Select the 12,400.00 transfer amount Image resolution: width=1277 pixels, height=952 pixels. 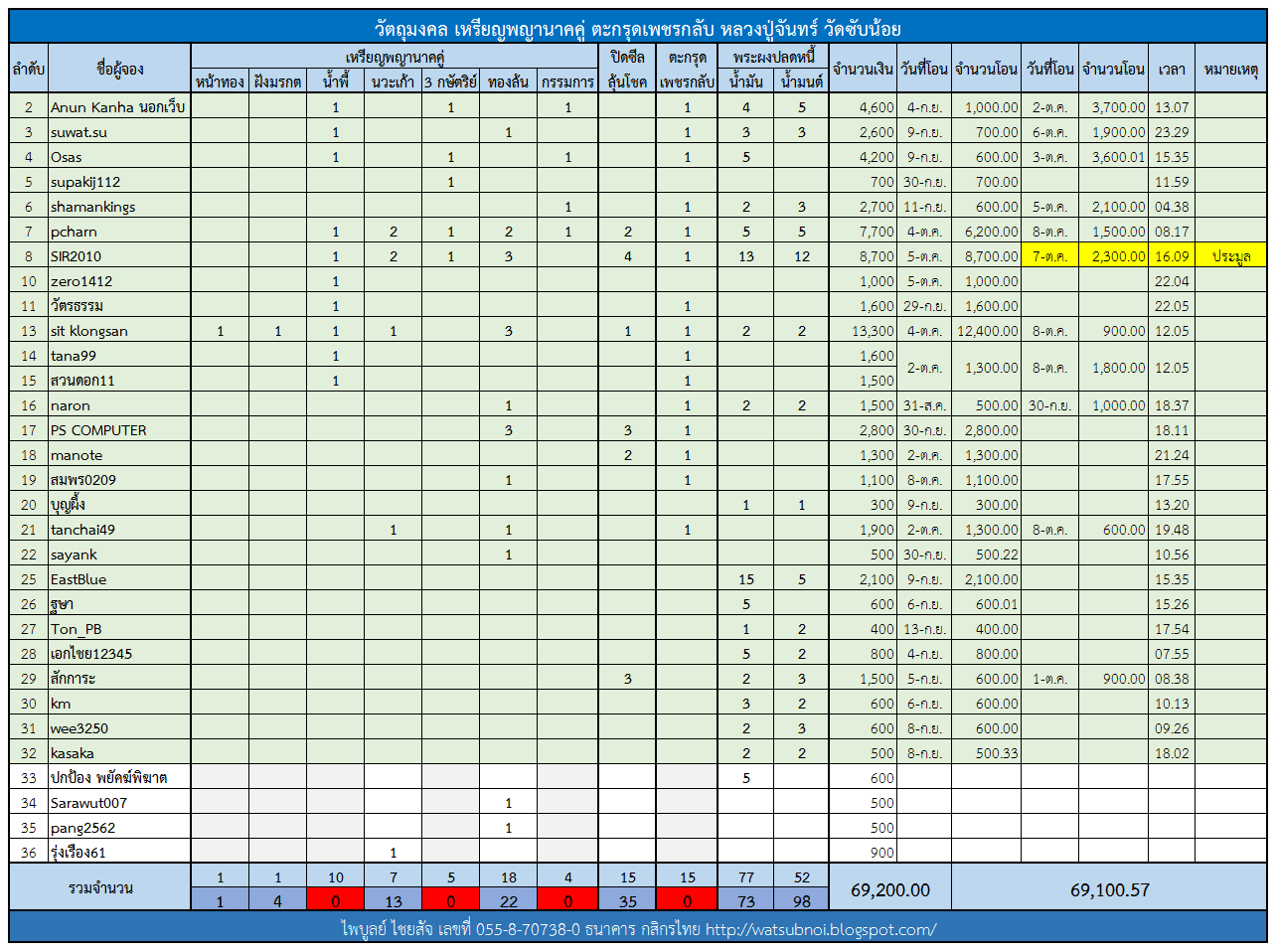pos(986,331)
